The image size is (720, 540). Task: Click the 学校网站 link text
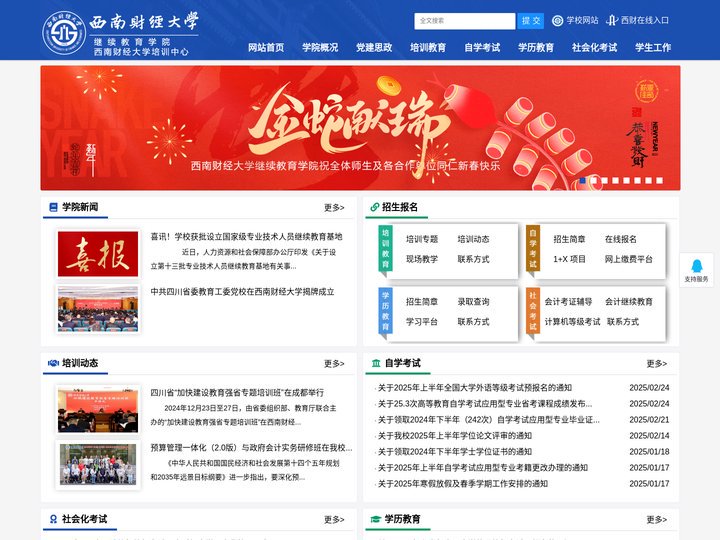click(582, 21)
